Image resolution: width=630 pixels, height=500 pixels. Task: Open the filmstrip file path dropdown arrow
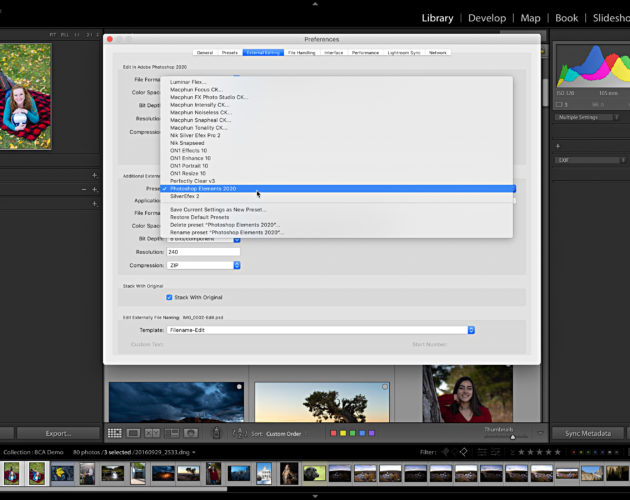[x=194, y=453]
